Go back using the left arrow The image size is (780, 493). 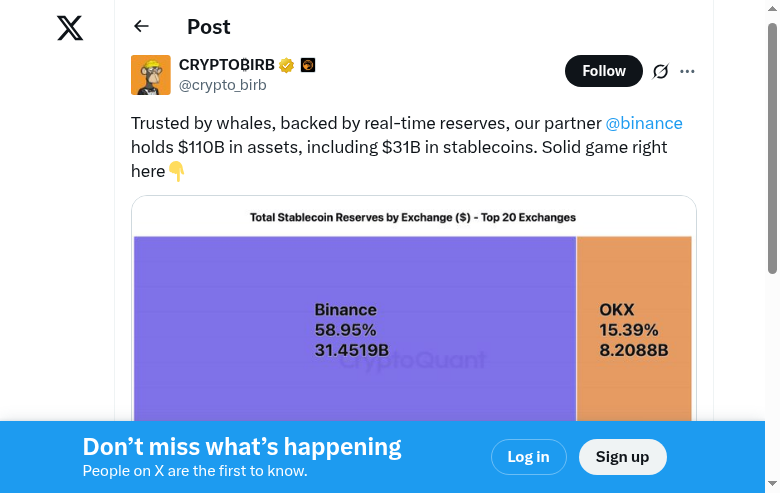tap(141, 27)
